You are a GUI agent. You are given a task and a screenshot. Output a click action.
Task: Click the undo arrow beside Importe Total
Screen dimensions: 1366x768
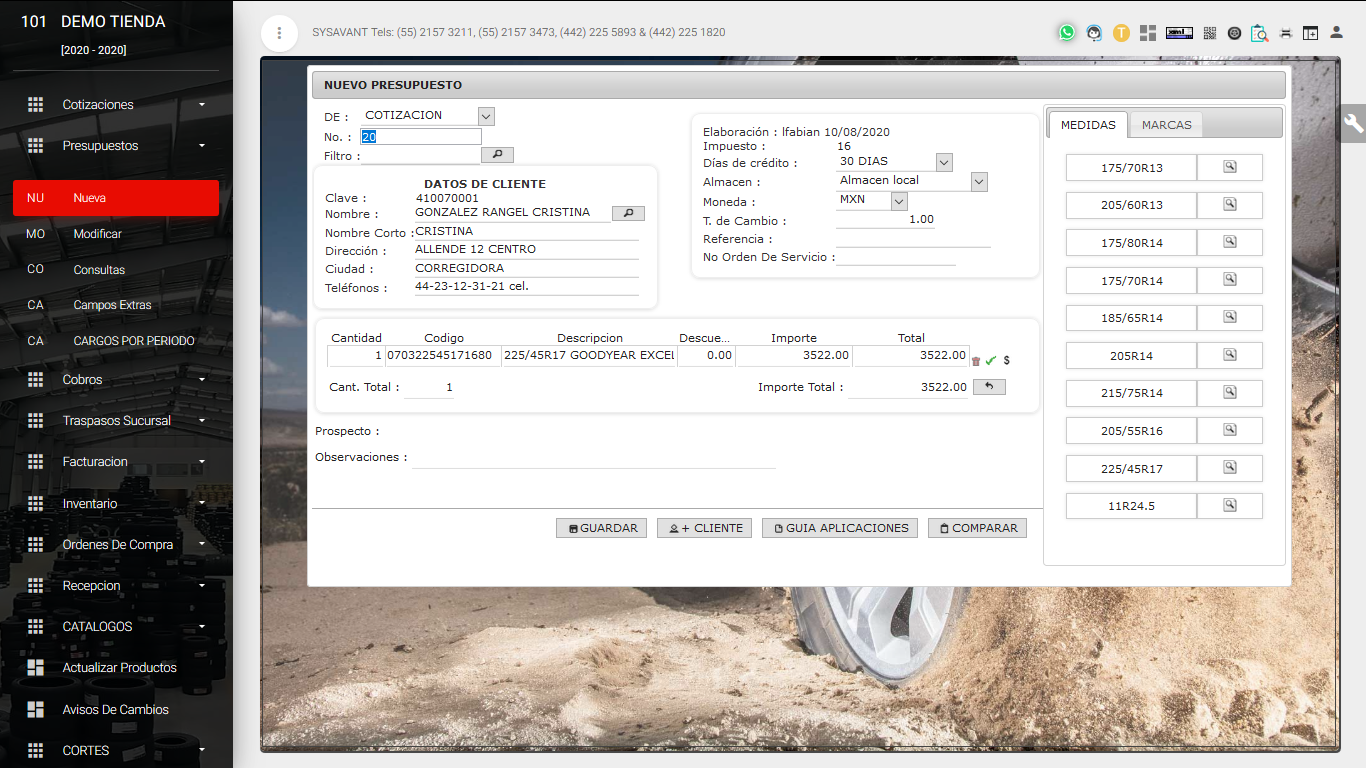989,386
